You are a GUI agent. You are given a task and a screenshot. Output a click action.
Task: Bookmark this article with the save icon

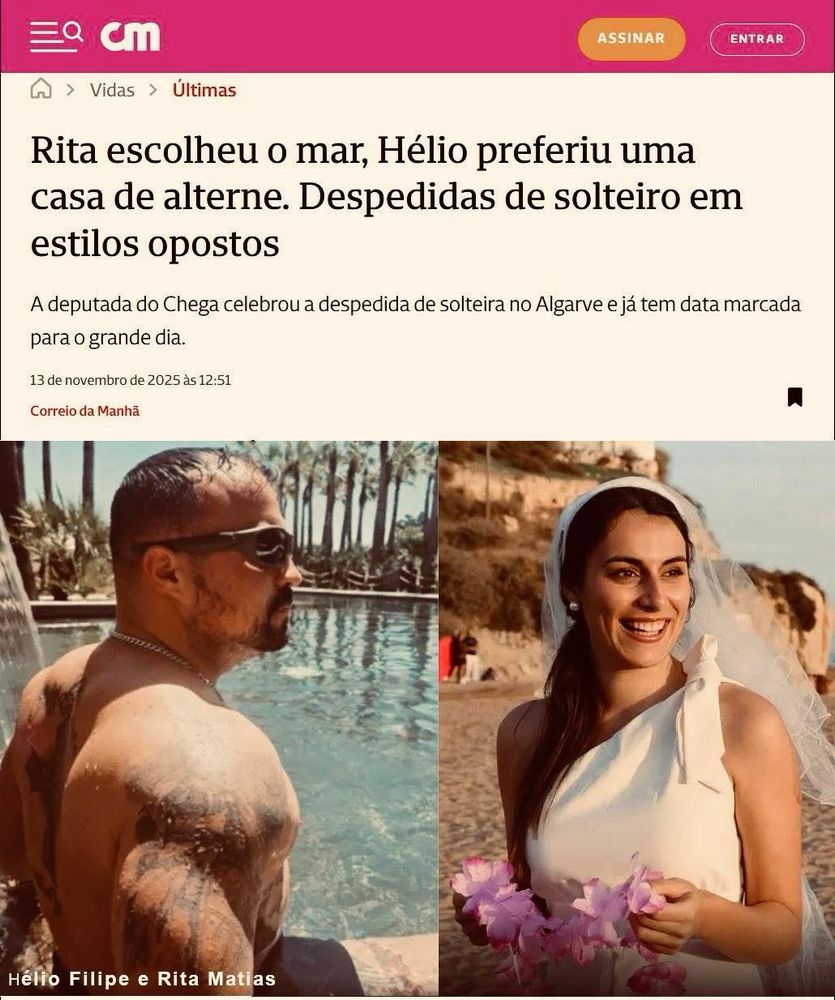(795, 397)
